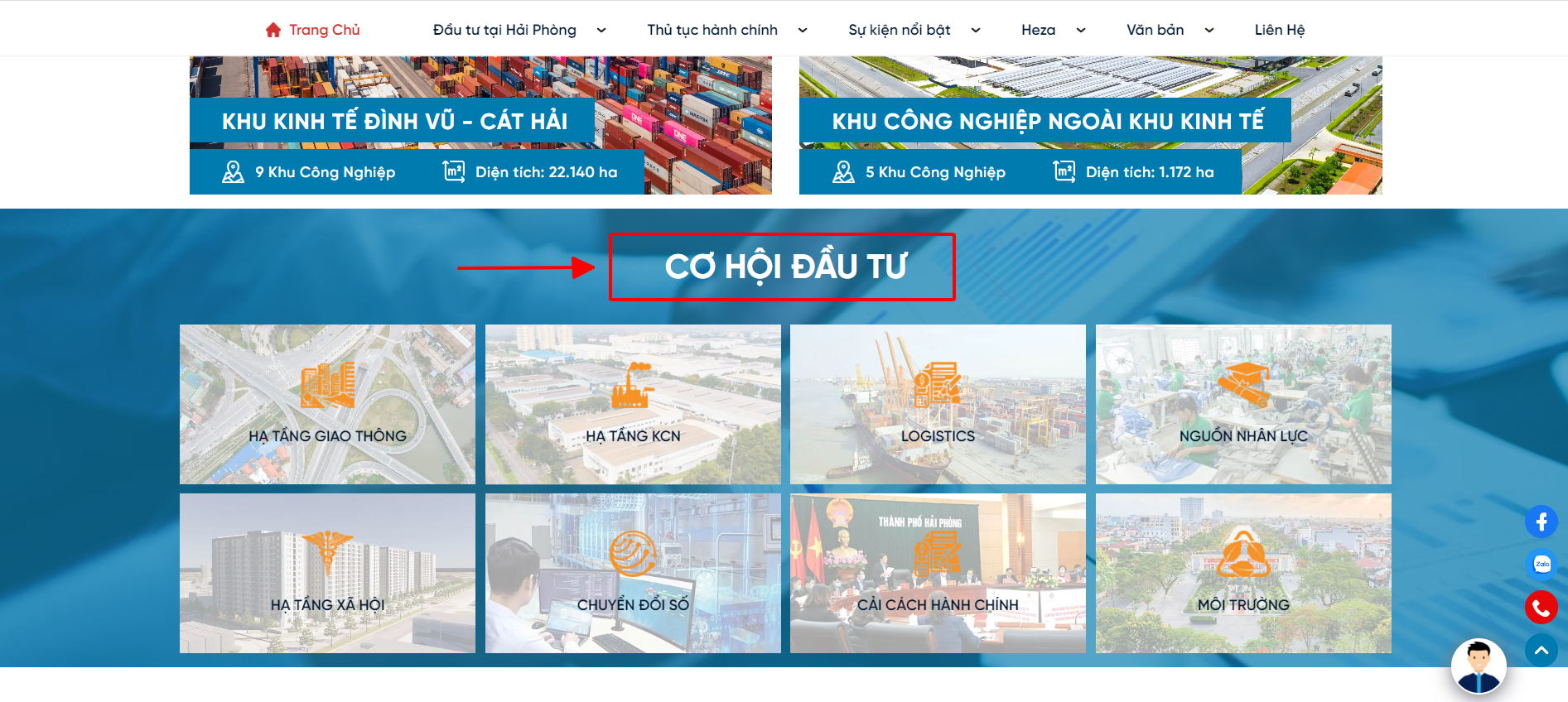The height and width of the screenshot is (702, 1568).
Task: Expand the Đầu tư tại Hải Phòng dropdown
Action: click(601, 31)
